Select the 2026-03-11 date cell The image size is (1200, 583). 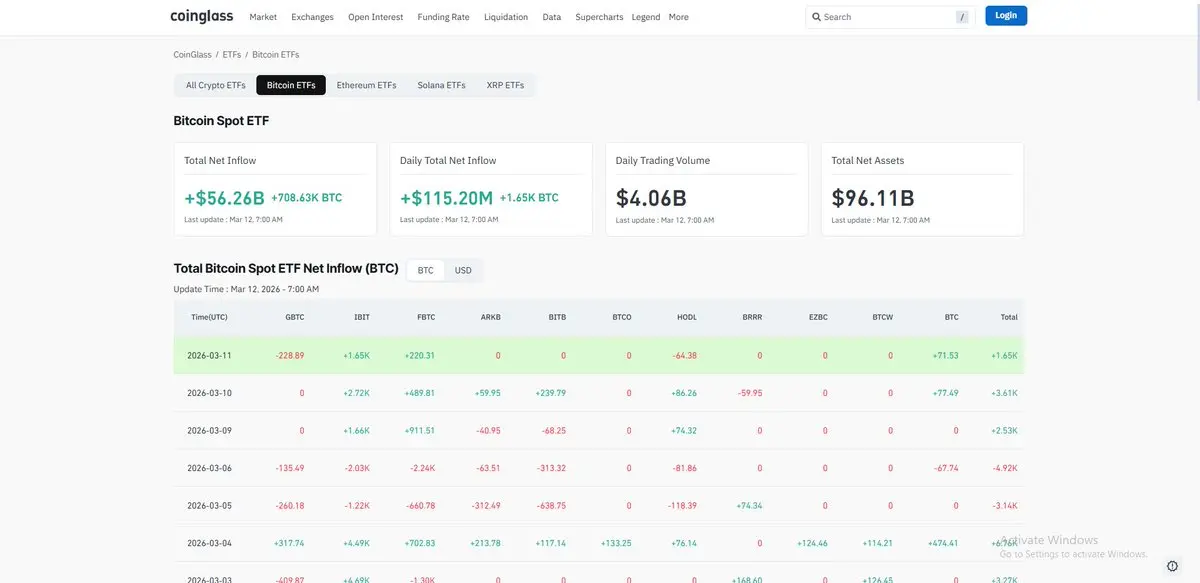pyautogui.click(x=209, y=355)
